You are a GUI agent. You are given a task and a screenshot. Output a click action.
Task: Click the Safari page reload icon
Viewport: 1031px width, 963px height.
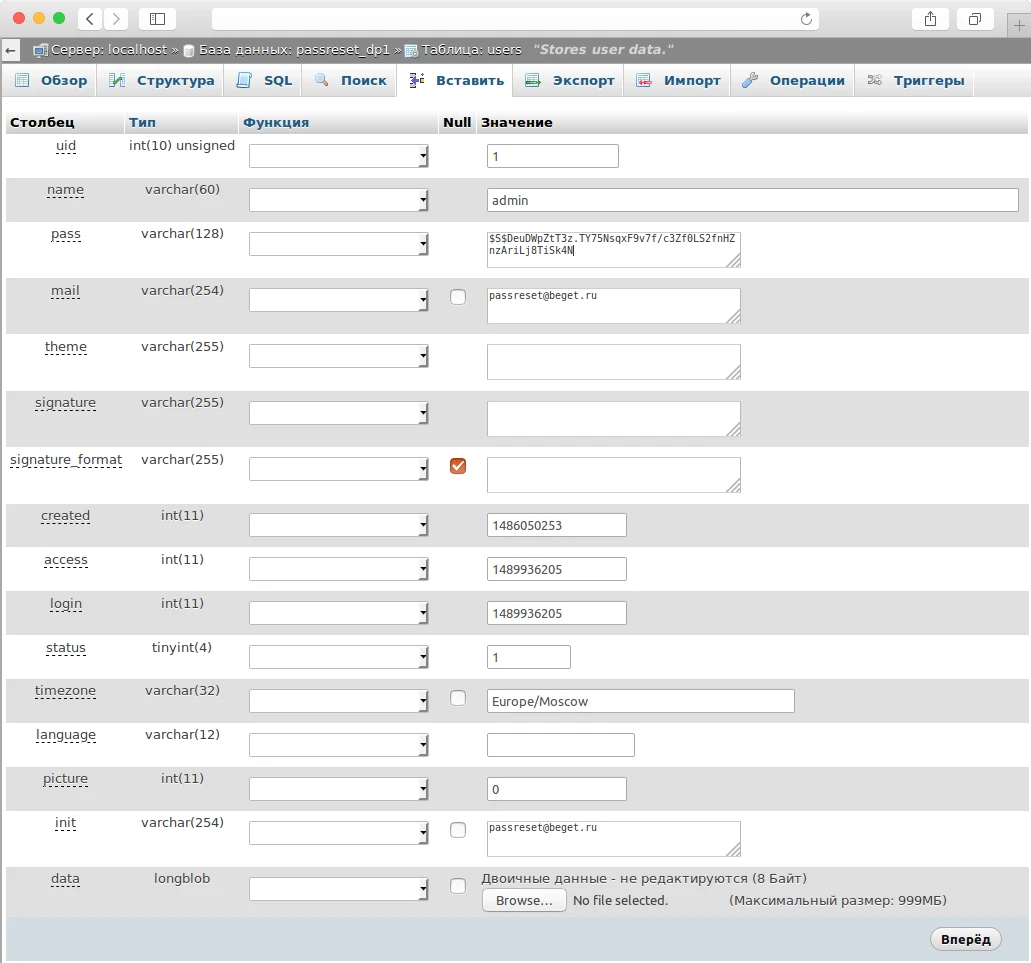tap(806, 19)
